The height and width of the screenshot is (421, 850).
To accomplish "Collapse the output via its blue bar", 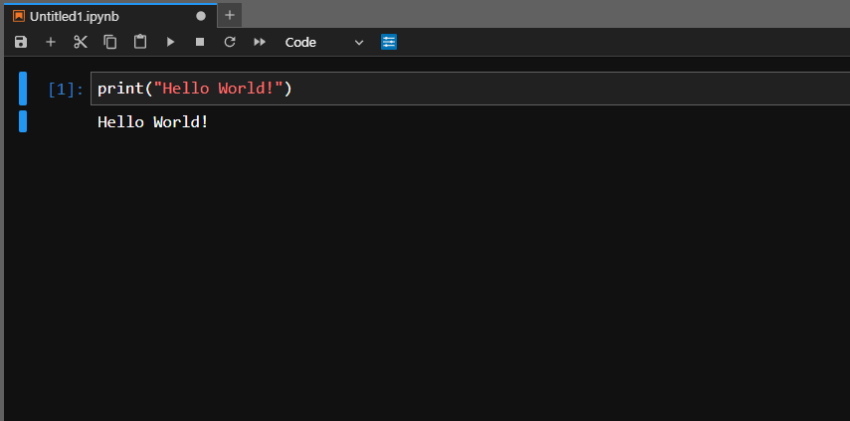I will (x=23, y=121).
